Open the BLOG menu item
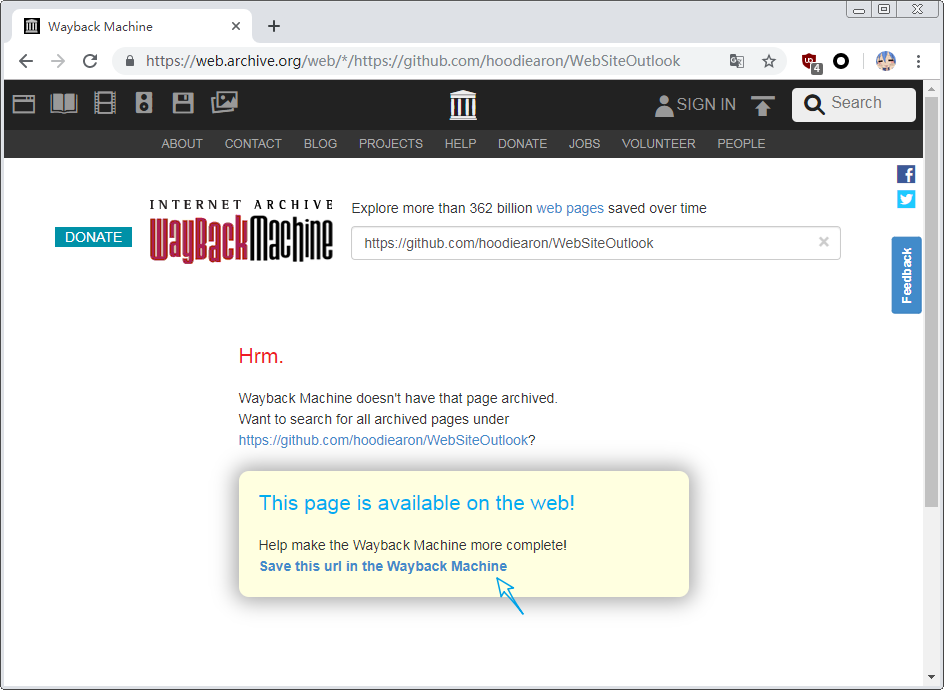 320,144
